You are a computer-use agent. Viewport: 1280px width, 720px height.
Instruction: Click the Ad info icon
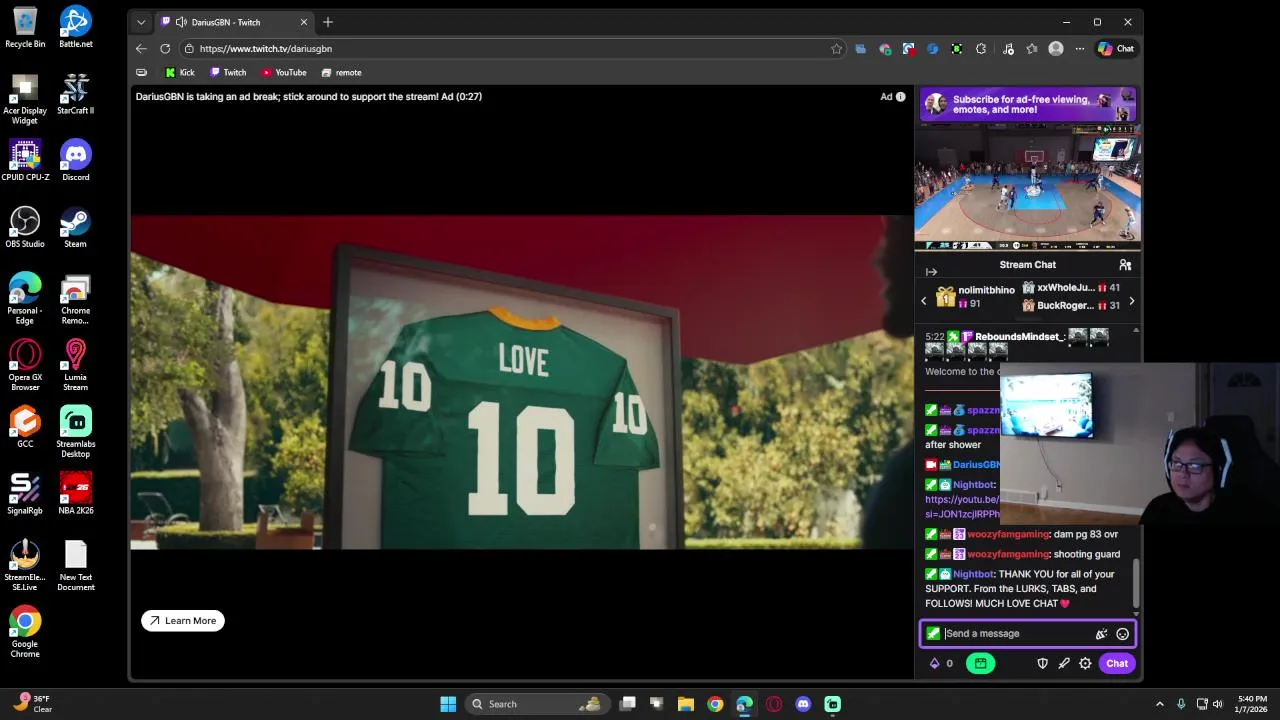pos(900,96)
